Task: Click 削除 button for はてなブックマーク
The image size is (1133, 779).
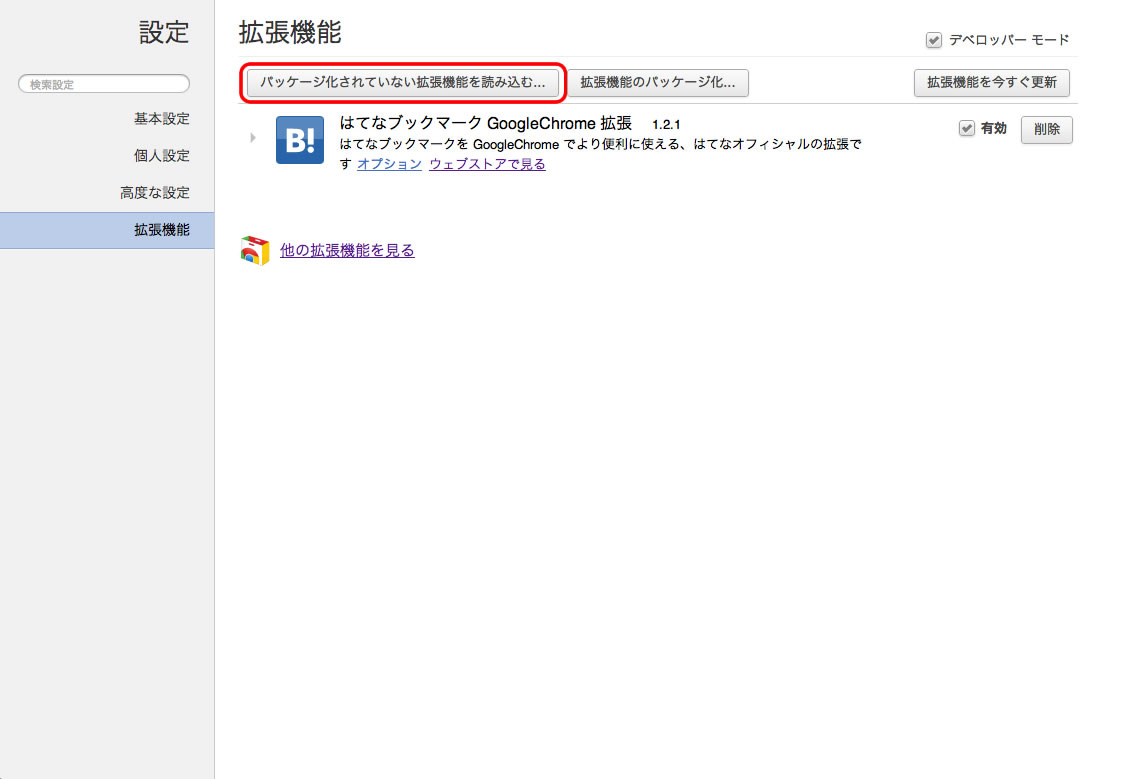Action: [1046, 129]
